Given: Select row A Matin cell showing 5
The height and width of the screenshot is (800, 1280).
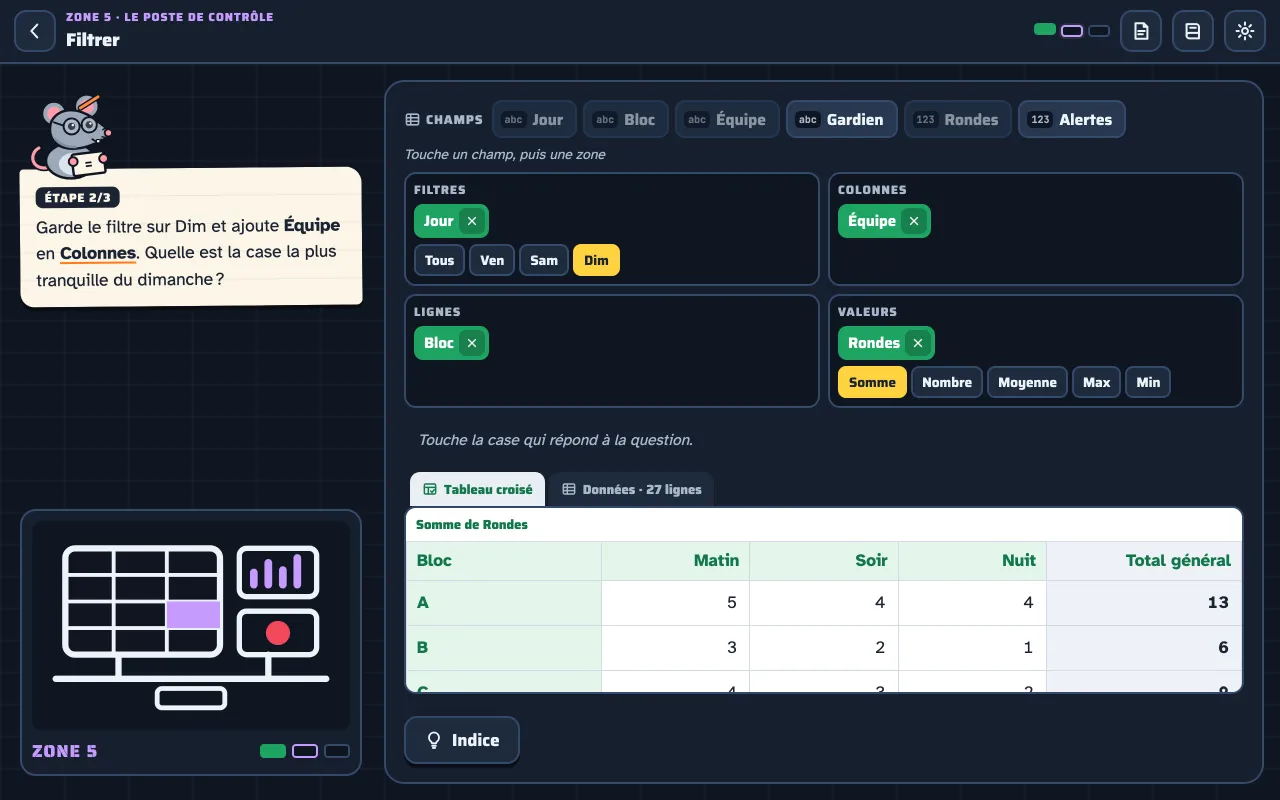Looking at the screenshot, I should 676,603.
